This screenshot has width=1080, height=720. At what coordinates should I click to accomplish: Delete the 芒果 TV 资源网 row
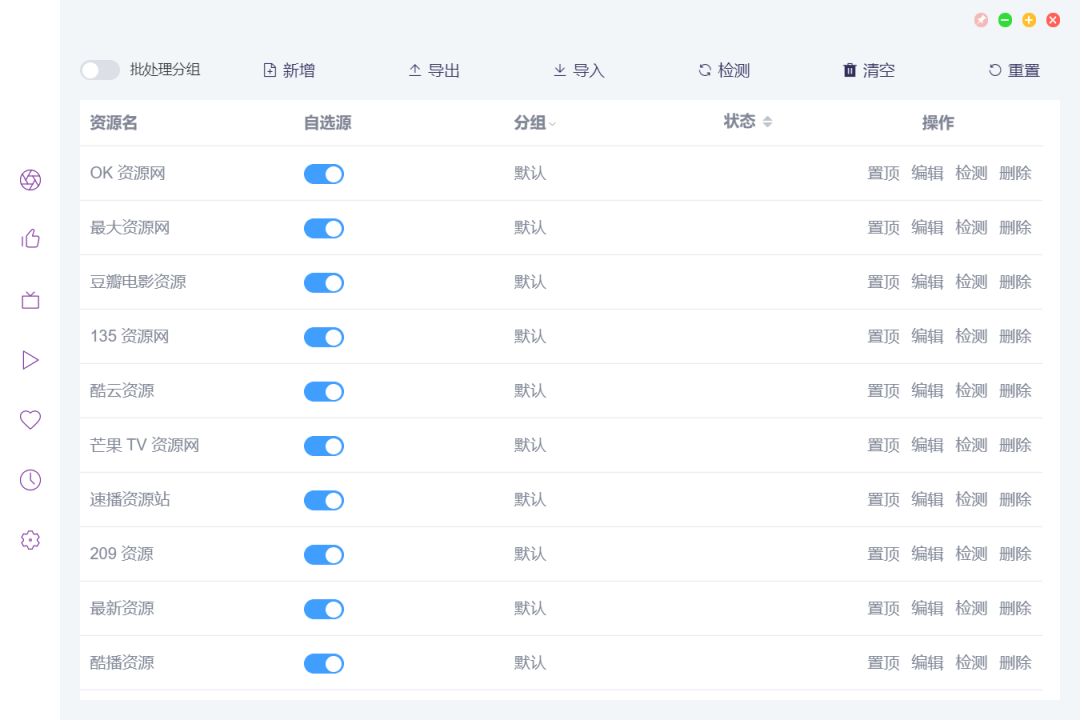click(x=1015, y=445)
